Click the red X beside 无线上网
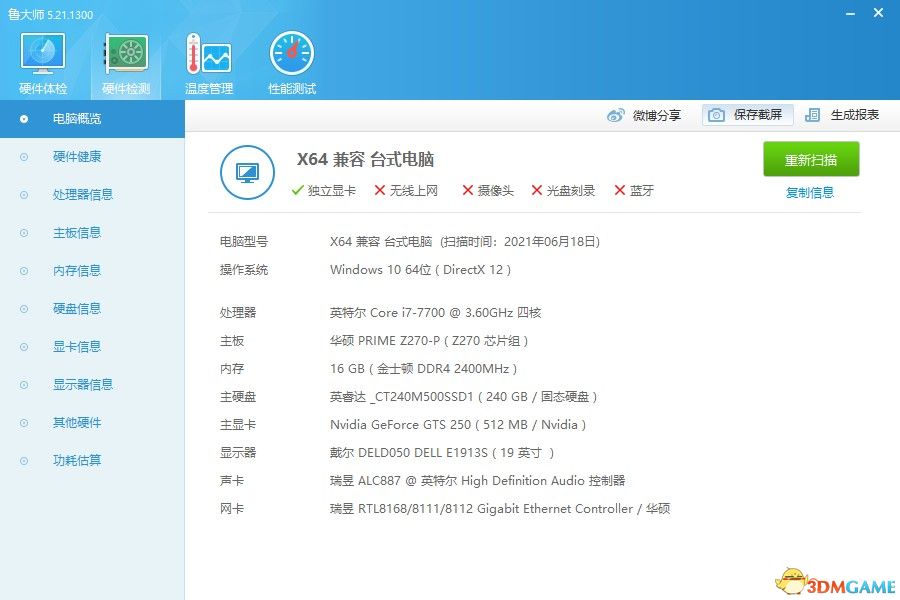This screenshot has height=600, width=900. pyautogui.click(x=379, y=190)
